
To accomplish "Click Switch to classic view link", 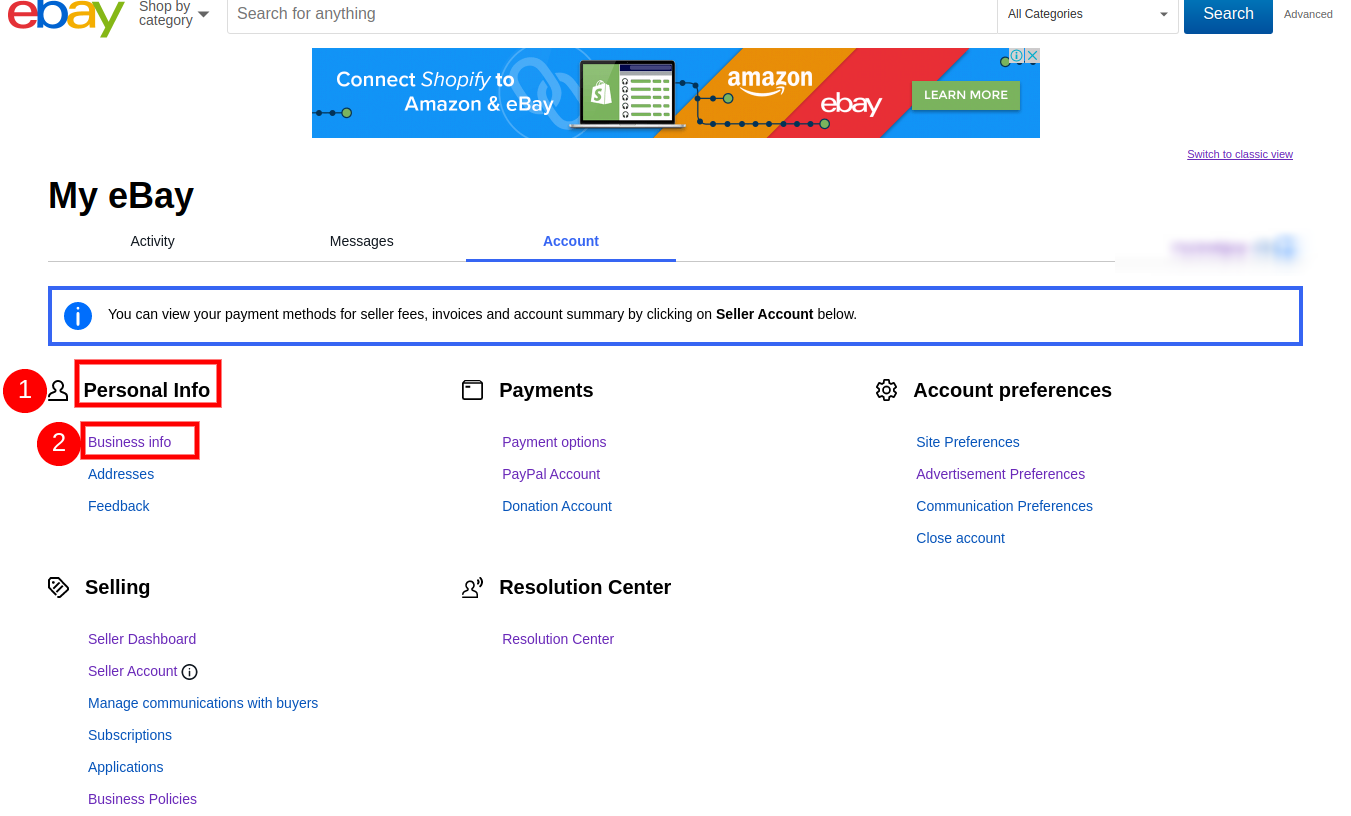I will click(1239, 154).
